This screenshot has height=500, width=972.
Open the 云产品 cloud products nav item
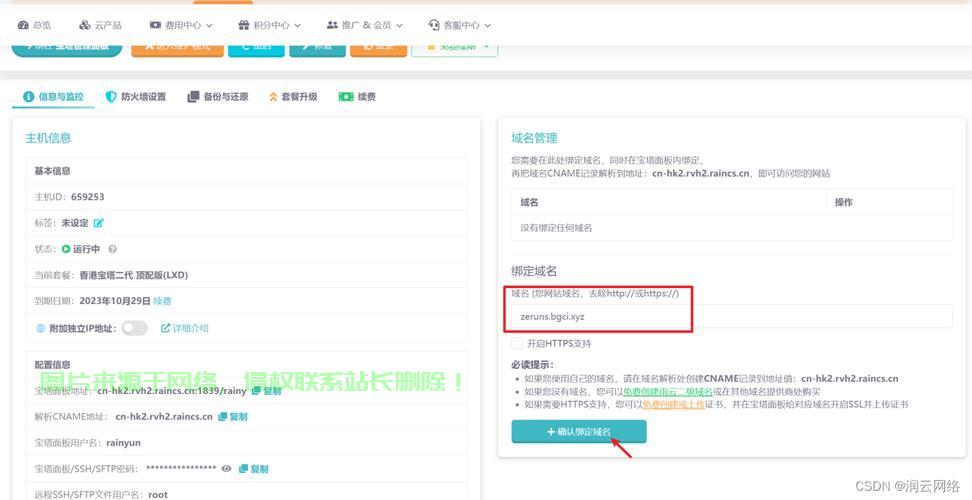click(x=100, y=25)
